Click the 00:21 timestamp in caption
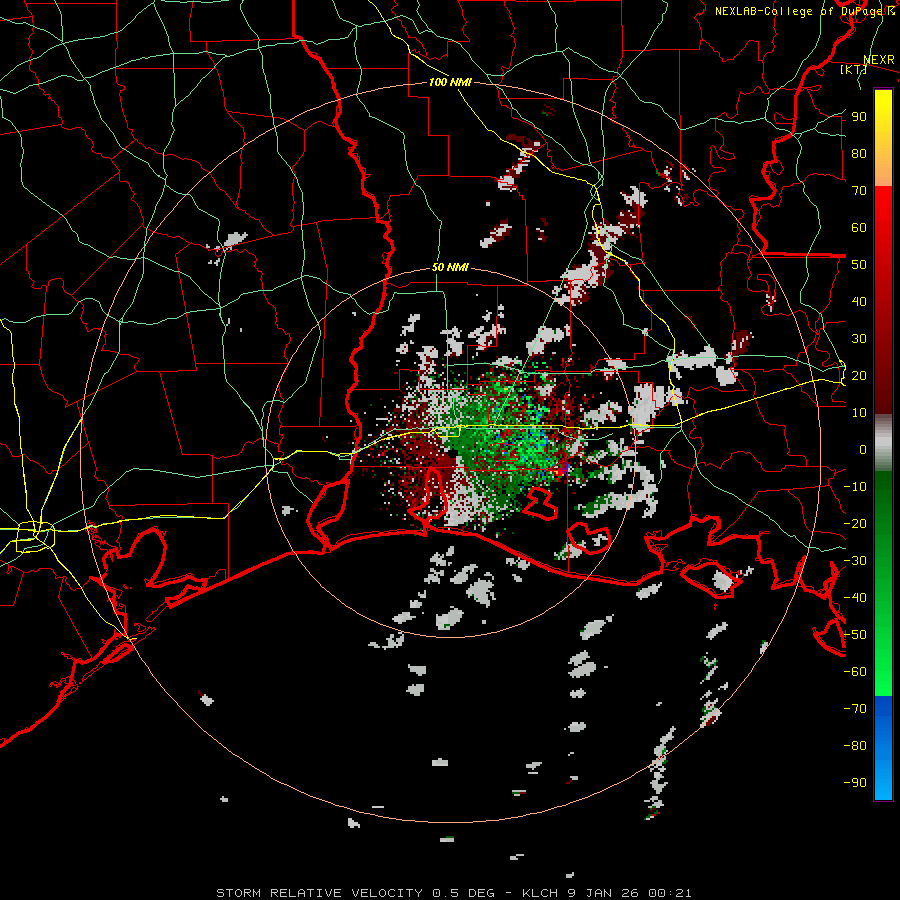 tap(669, 893)
